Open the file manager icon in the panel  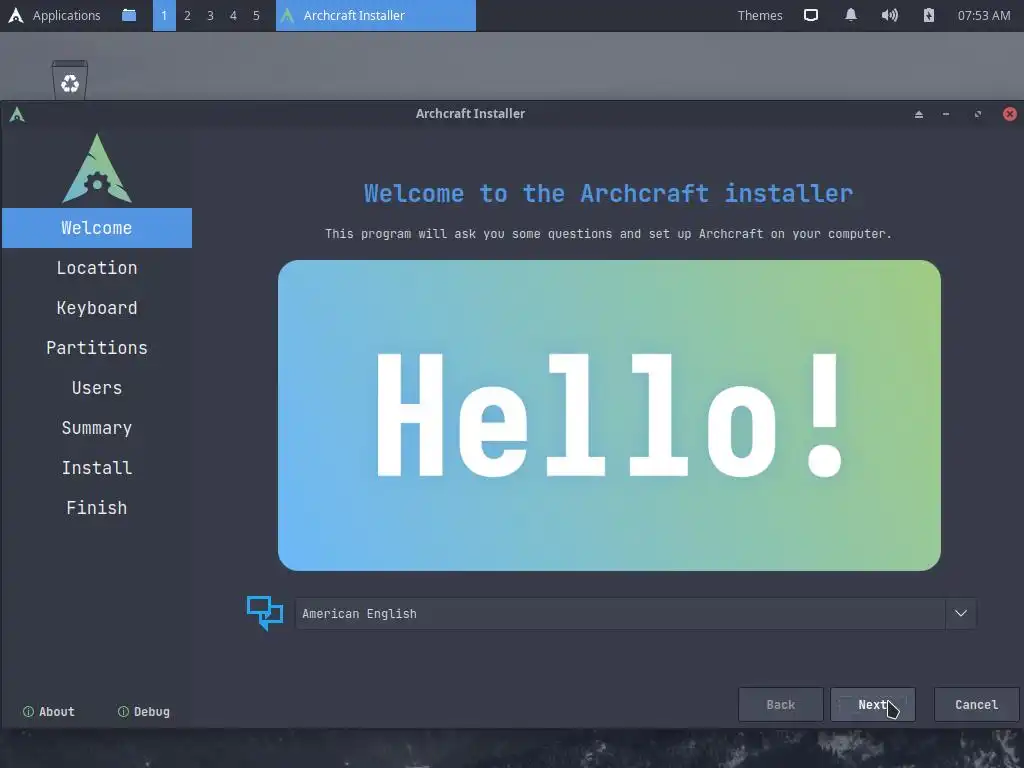pyautogui.click(x=129, y=15)
